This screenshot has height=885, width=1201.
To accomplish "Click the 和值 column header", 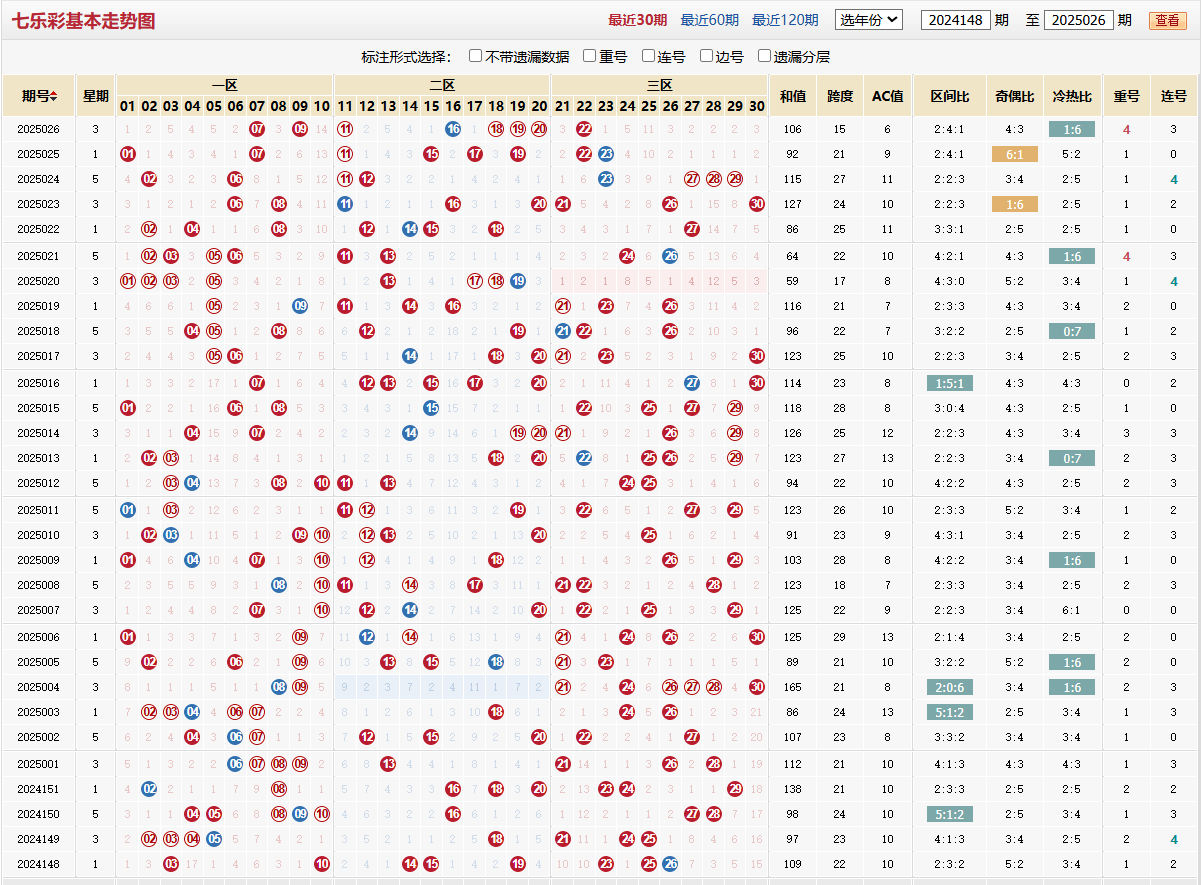I will pyautogui.click(x=793, y=96).
